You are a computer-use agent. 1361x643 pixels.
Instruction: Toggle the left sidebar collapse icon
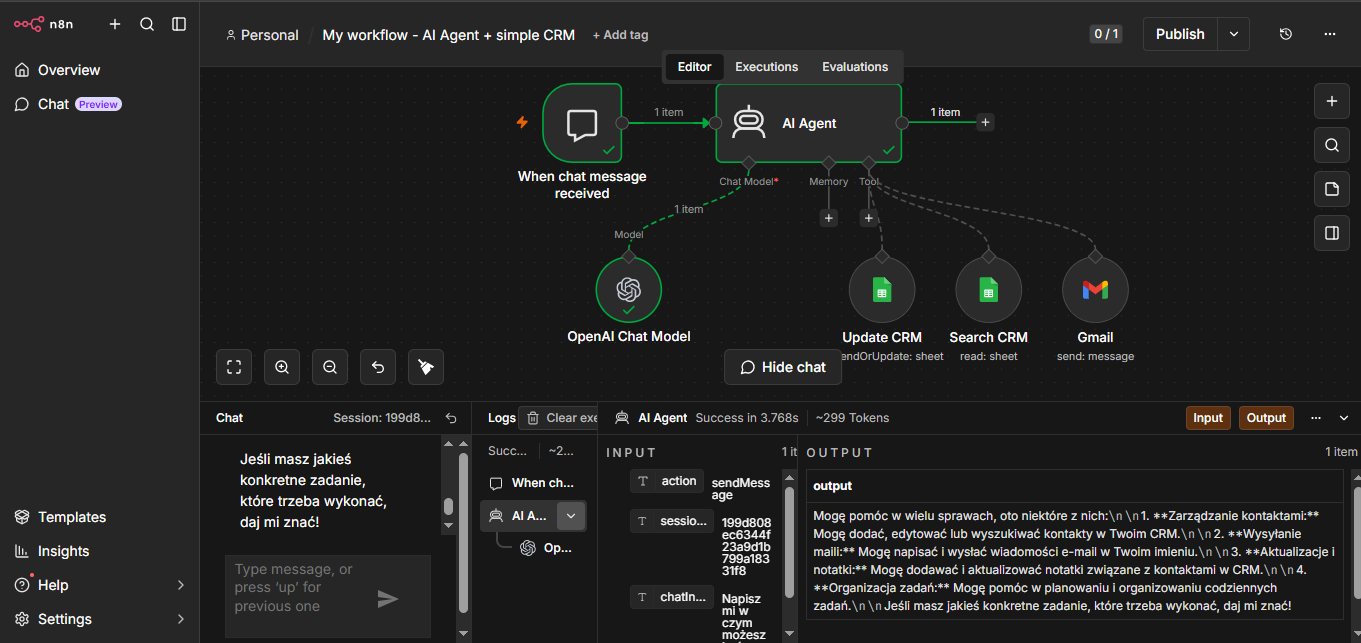pos(179,24)
